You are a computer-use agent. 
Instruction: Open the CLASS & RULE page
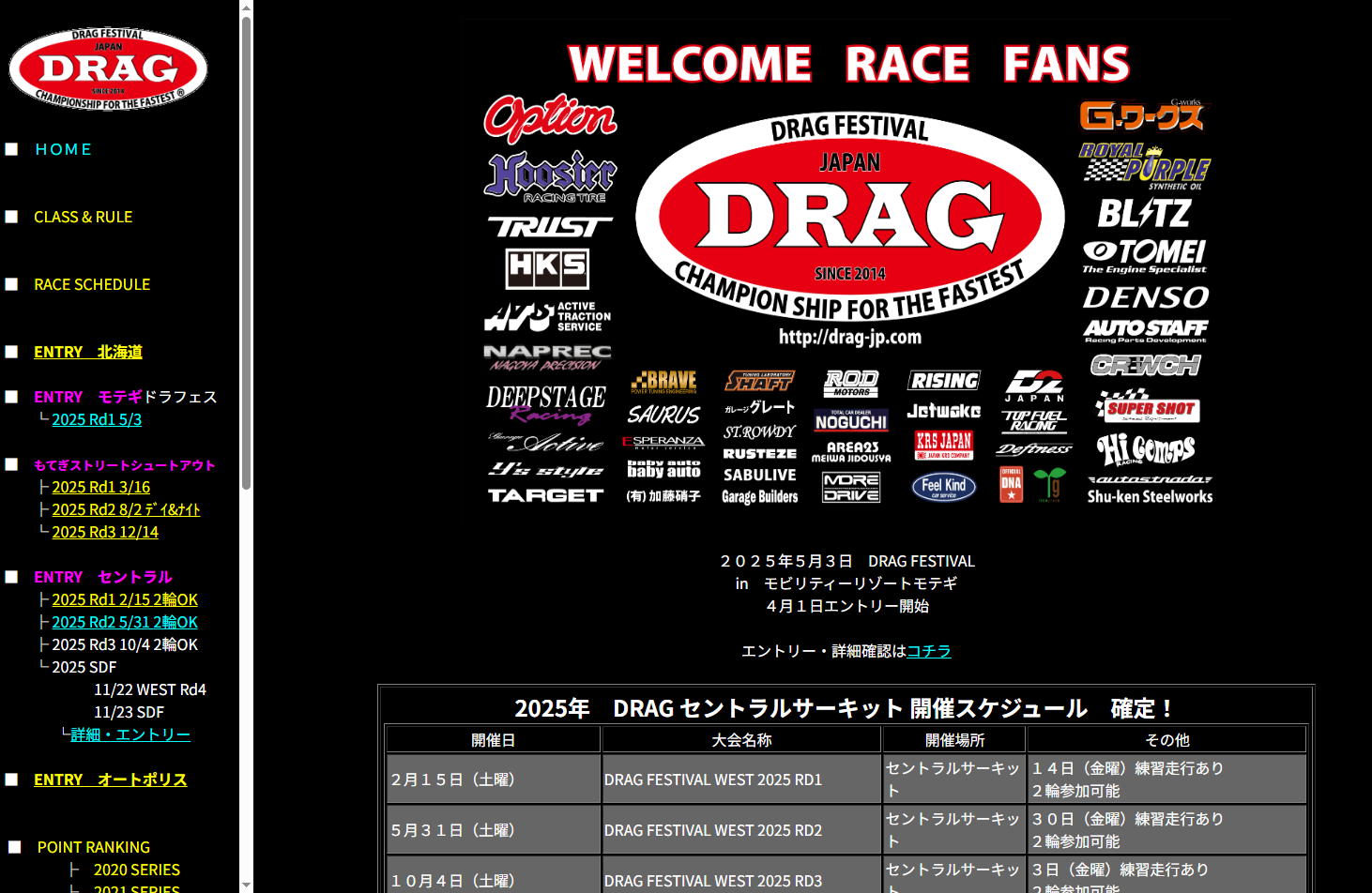point(84,217)
